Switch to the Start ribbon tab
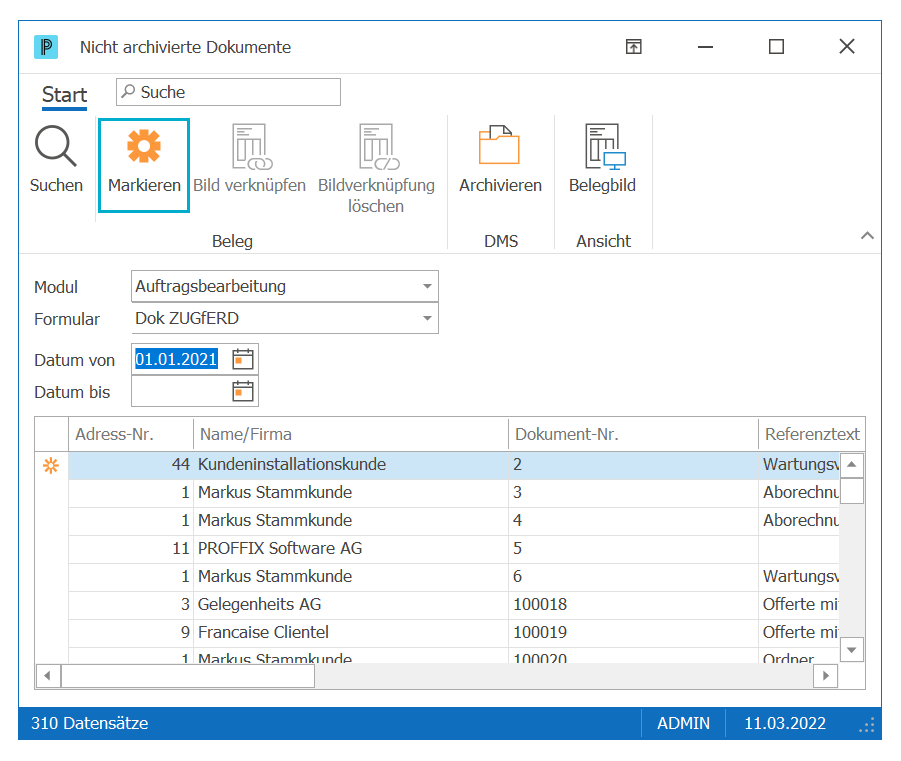Image resolution: width=901 pixels, height=761 pixels. [x=64, y=94]
